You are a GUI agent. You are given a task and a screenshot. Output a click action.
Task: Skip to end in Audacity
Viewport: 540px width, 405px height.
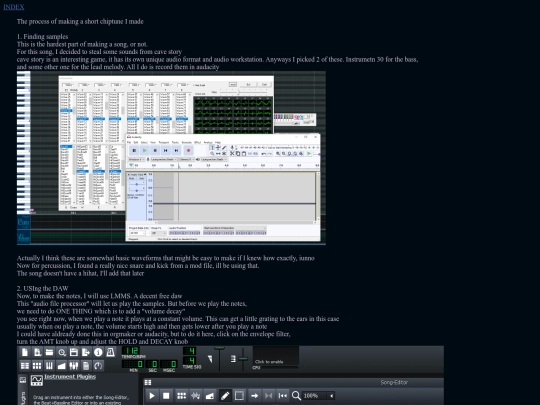point(176,150)
